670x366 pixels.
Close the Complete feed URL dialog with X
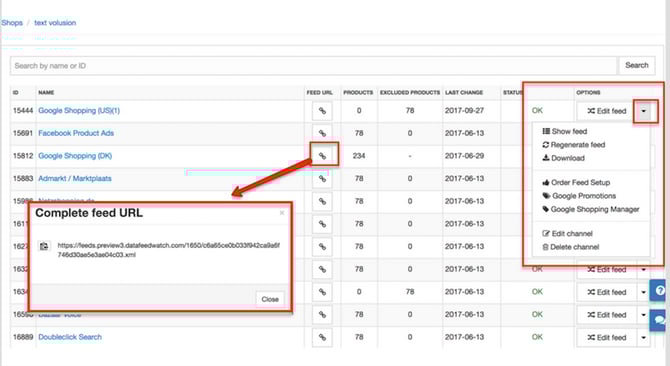pos(282,213)
